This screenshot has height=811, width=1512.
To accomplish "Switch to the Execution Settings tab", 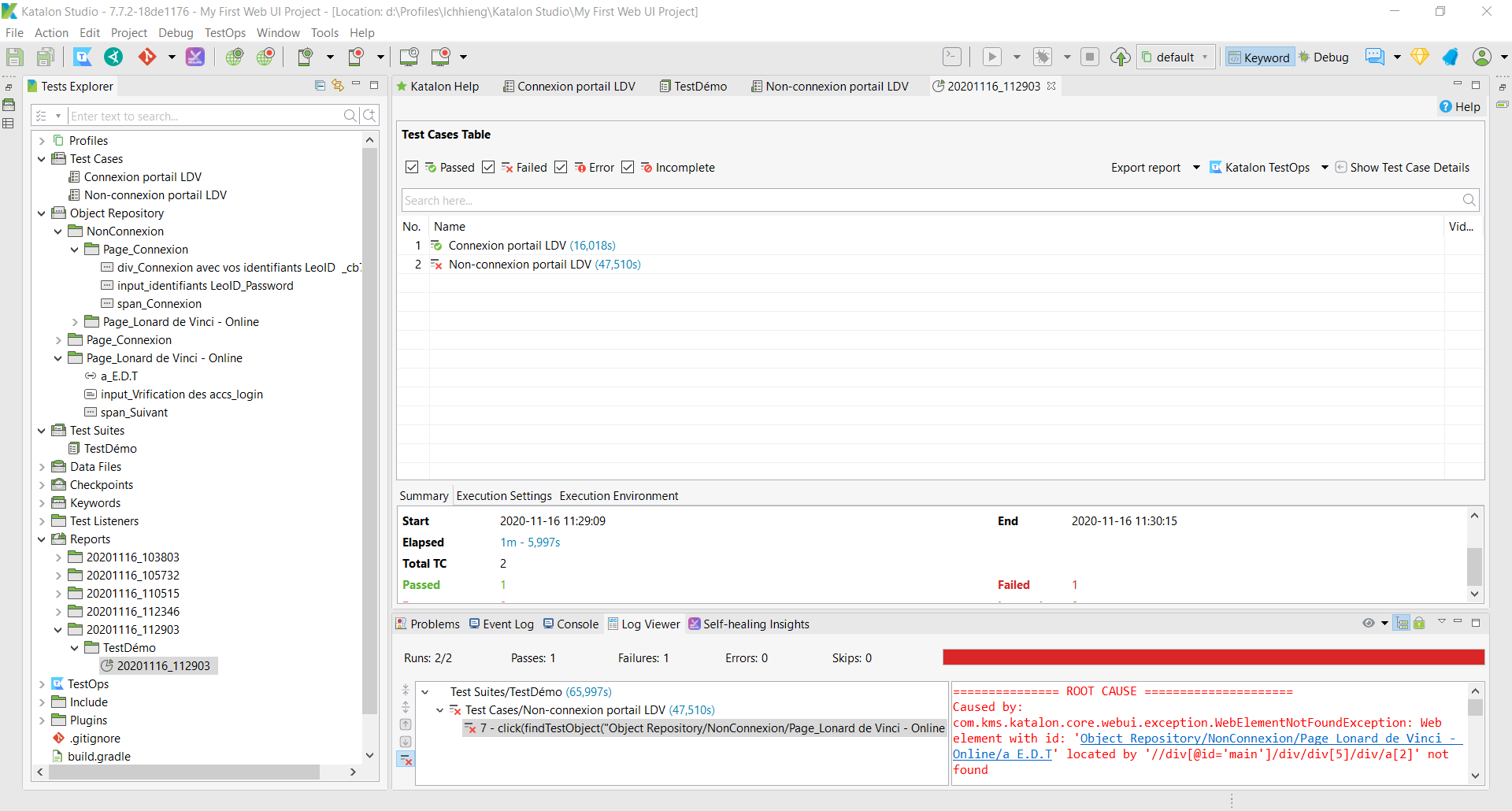I will [x=503, y=495].
